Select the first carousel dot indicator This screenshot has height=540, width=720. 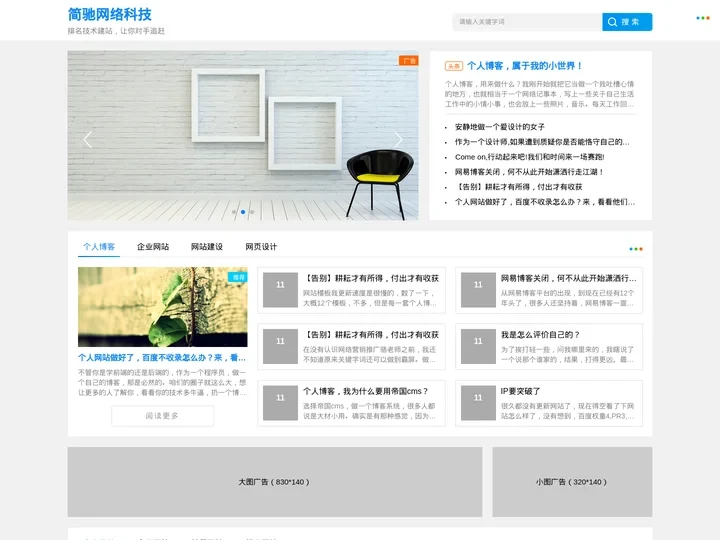point(234,212)
